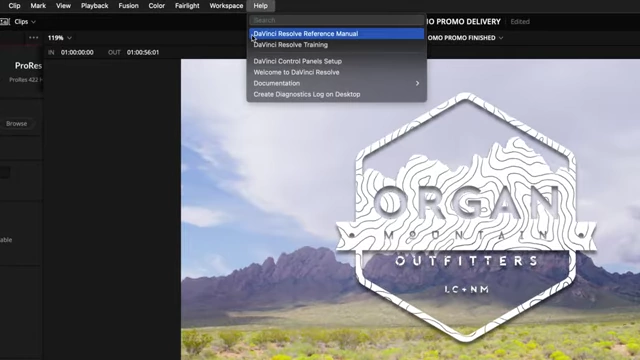
Task: Choose Create Diagnostics Log on Desktop
Action: click(x=337, y=94)
